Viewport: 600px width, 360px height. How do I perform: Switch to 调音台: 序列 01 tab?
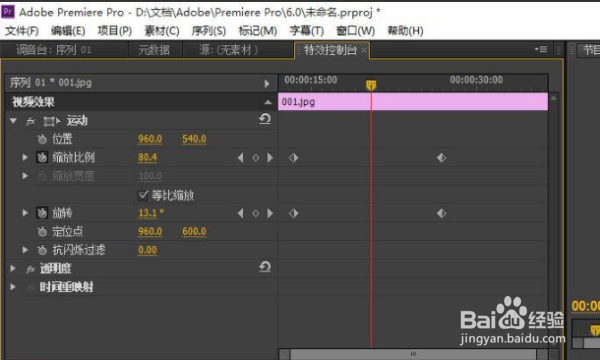(54, 50)
